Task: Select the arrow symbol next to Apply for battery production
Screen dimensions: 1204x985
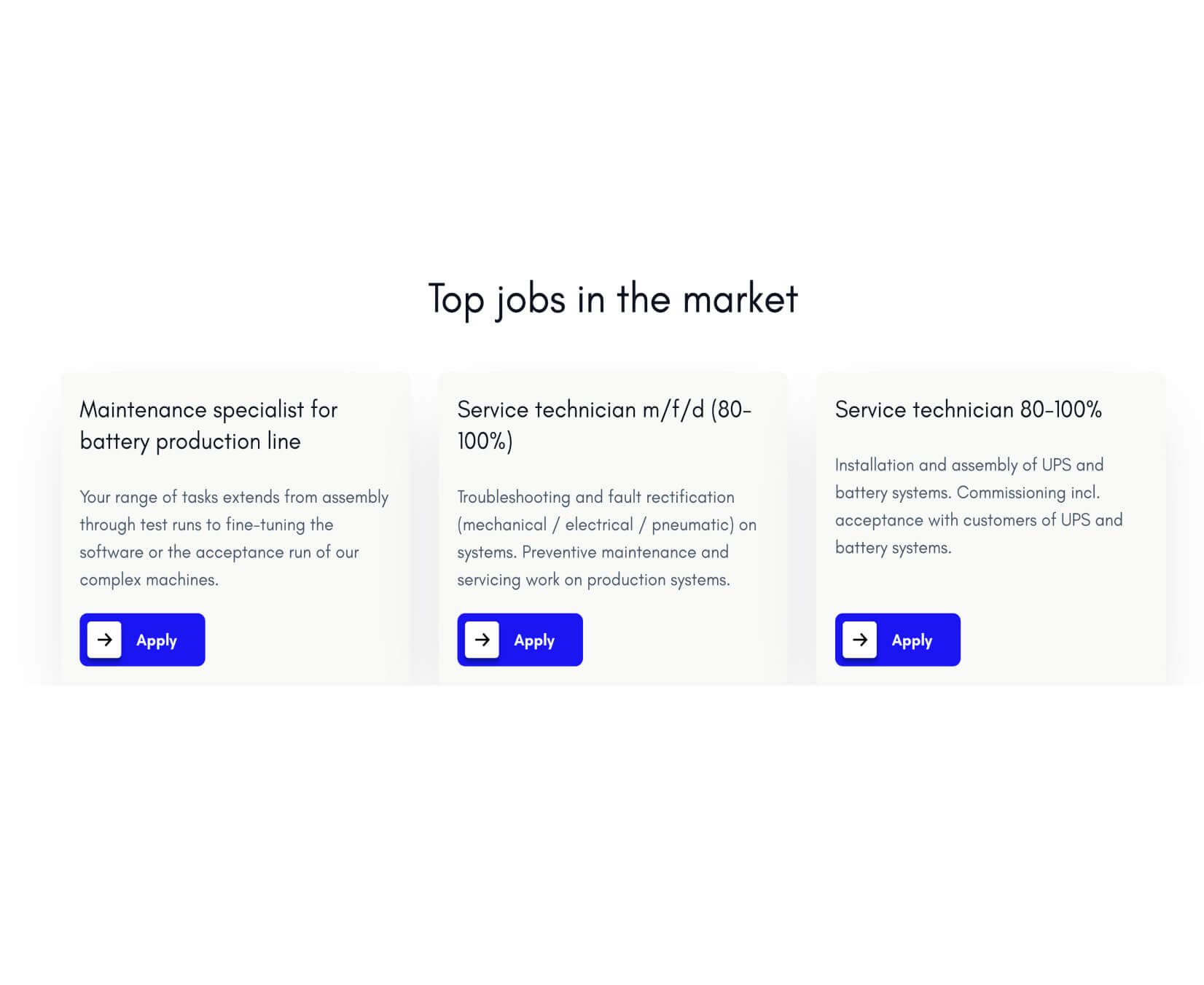Action: pyautogui.click(x=104, y=640)
